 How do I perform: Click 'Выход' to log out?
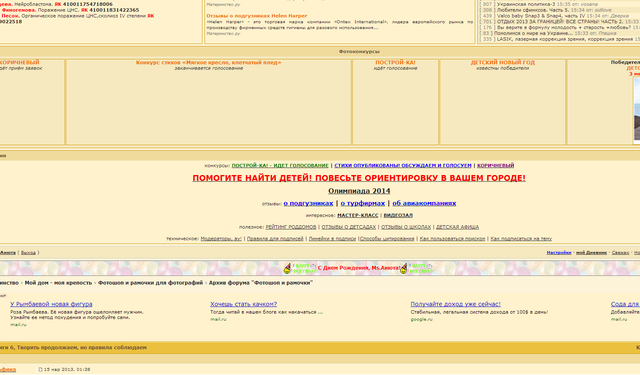28,253
